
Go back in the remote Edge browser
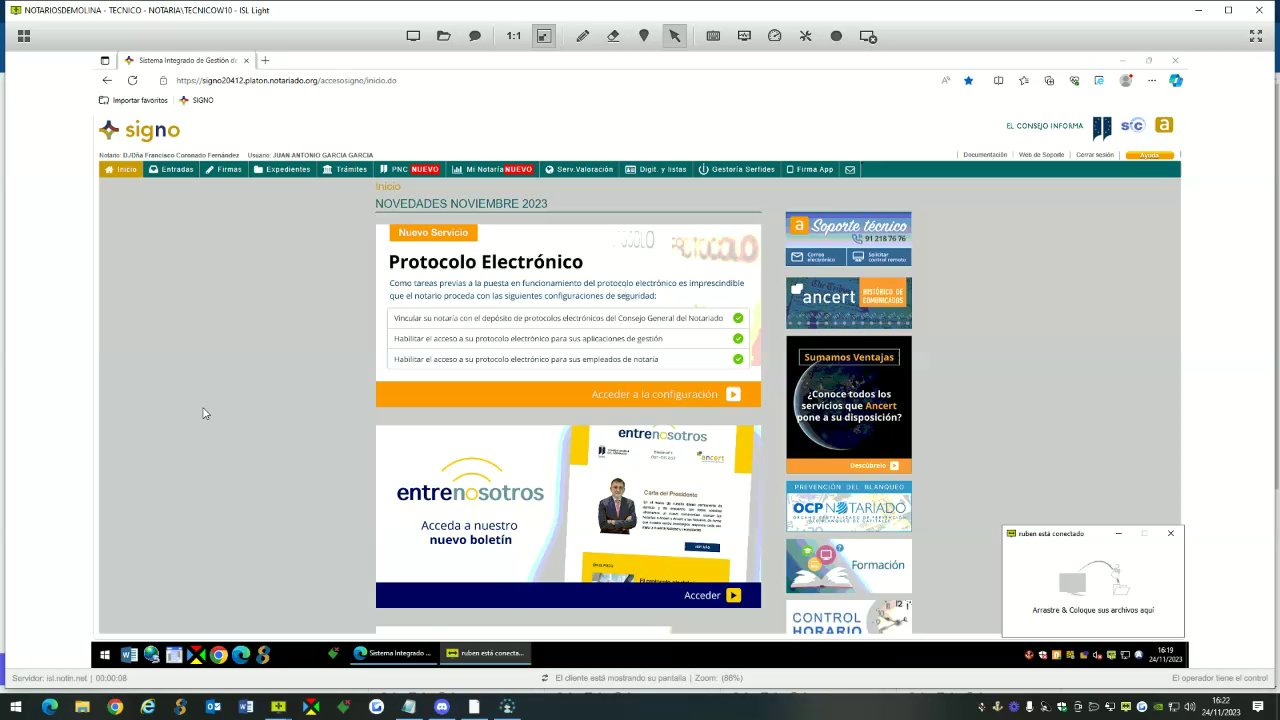pyautogui.click(x=107, y=80)
